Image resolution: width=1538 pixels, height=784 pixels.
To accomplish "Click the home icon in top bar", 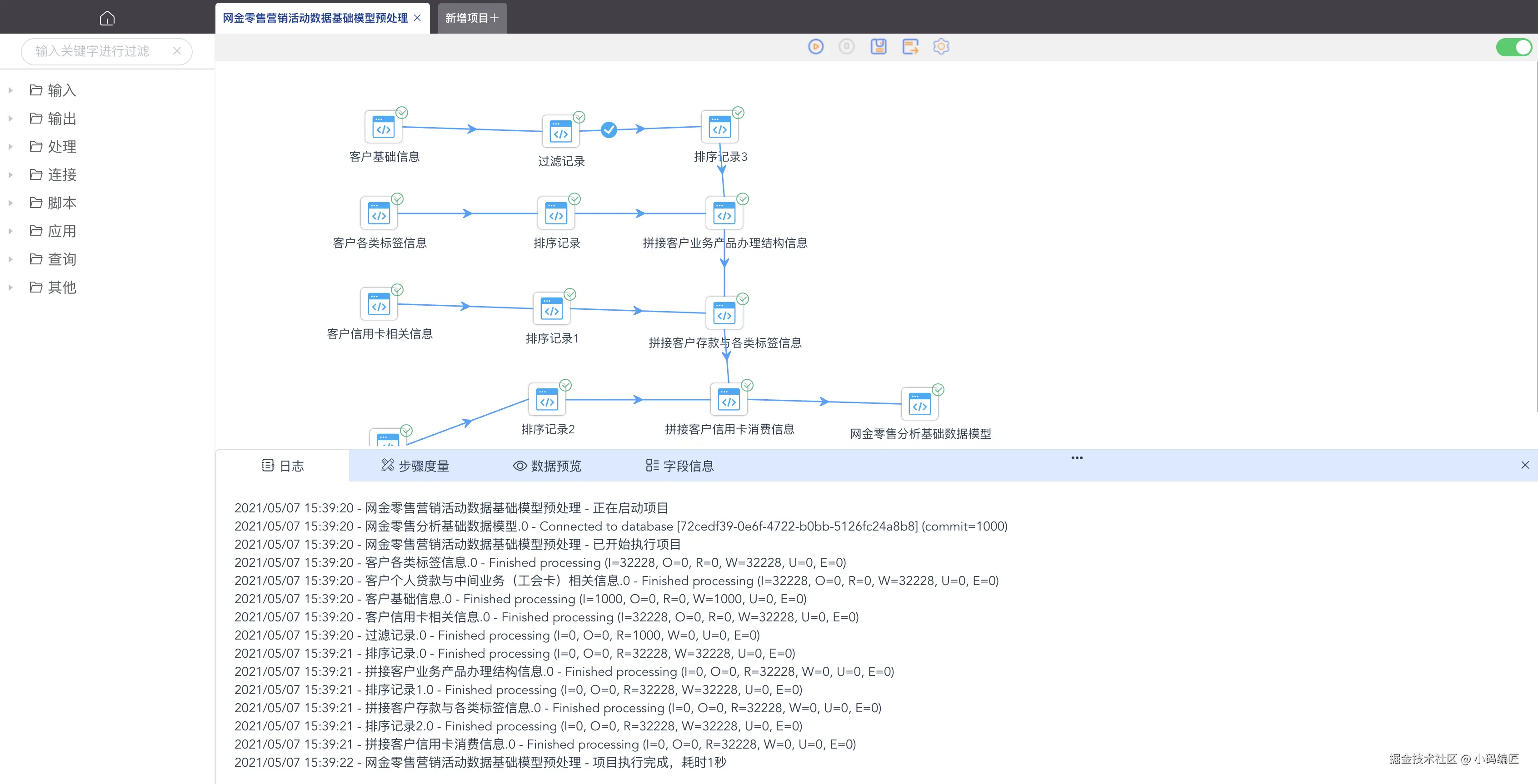I will coord(107,18).
